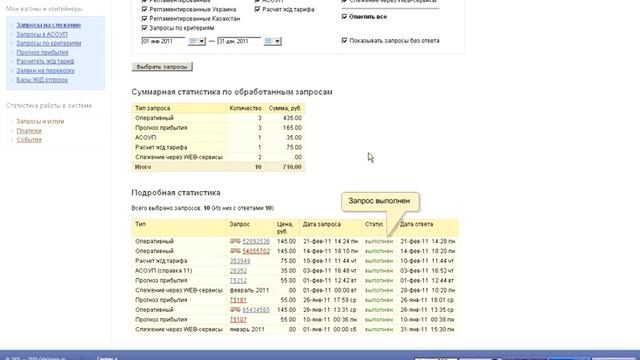Open the end date calendar dropdown

pyautogui.click(x=272, y=41)
